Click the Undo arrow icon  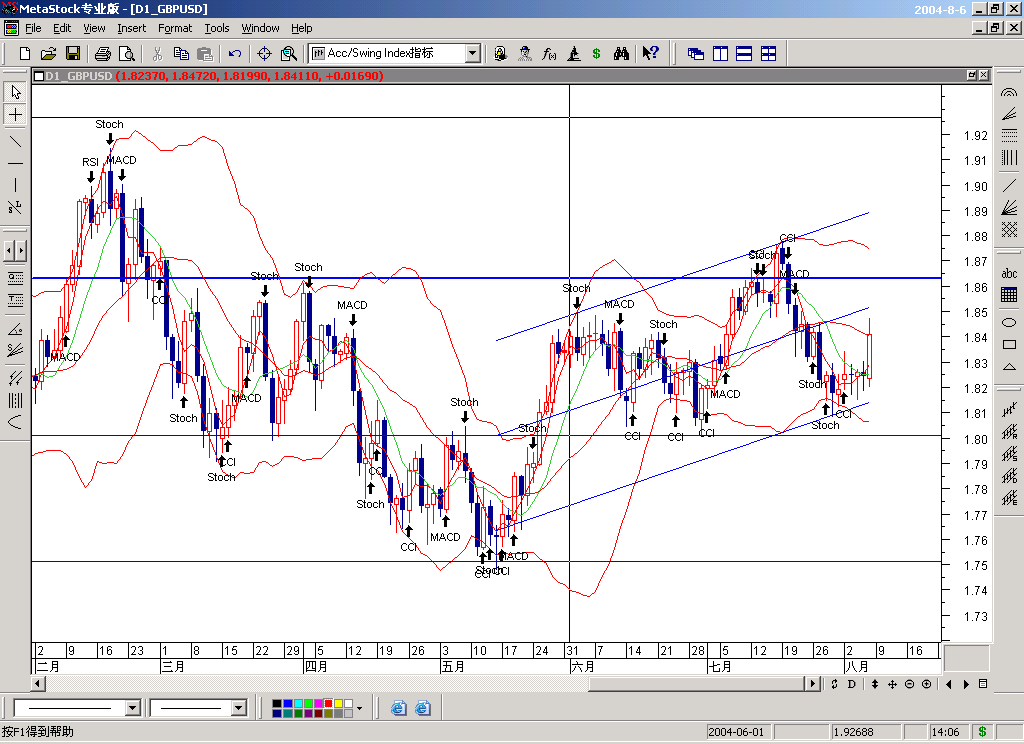[x=235, y=53]
